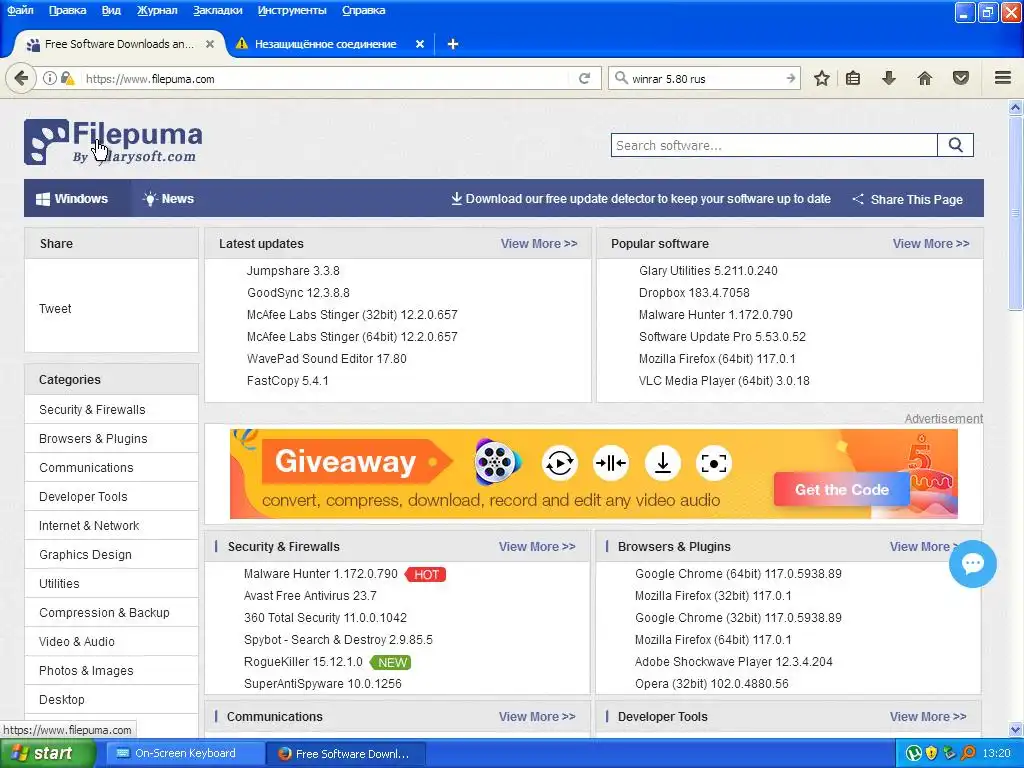The image size is (1024, 768).
Task: Open the Журнал menu
Action: [157, 10]
